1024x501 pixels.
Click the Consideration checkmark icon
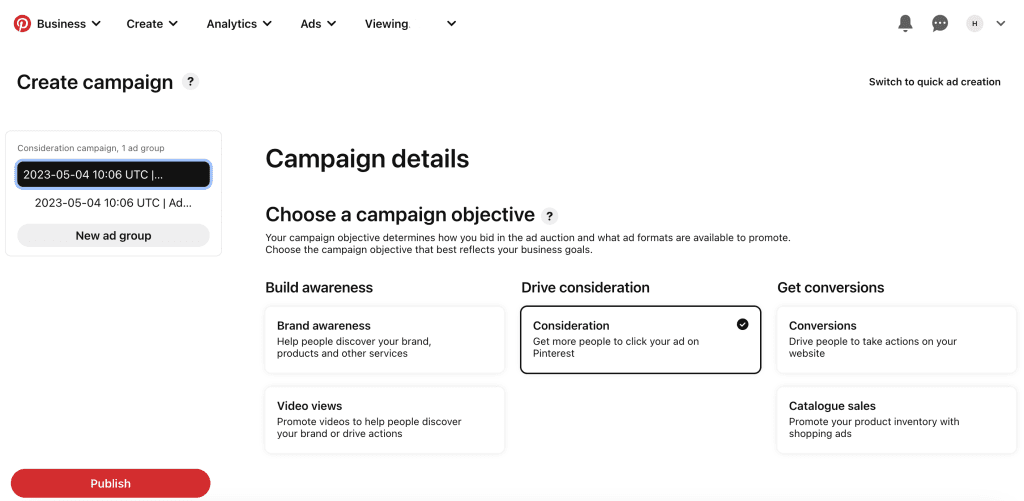743,324
